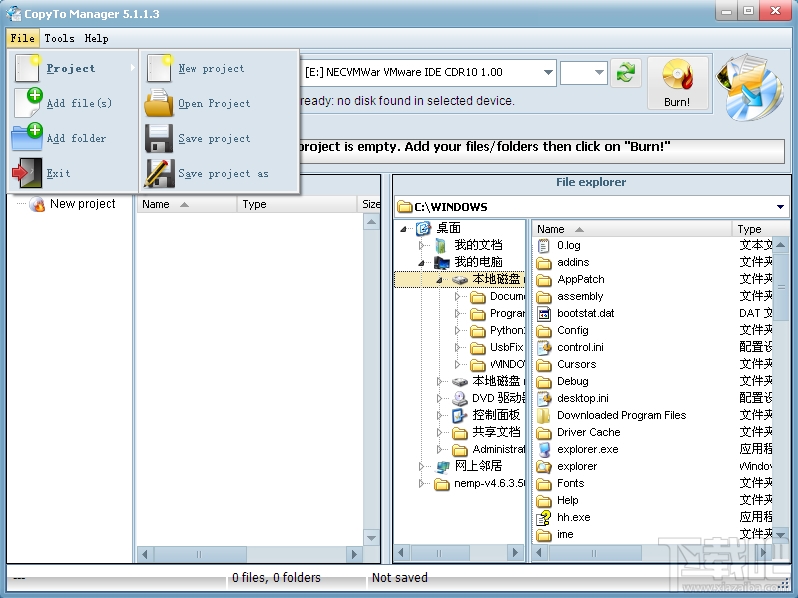Click the Save project floppy icon
This screenshot has width=798, height=598.
pos(159,138)
